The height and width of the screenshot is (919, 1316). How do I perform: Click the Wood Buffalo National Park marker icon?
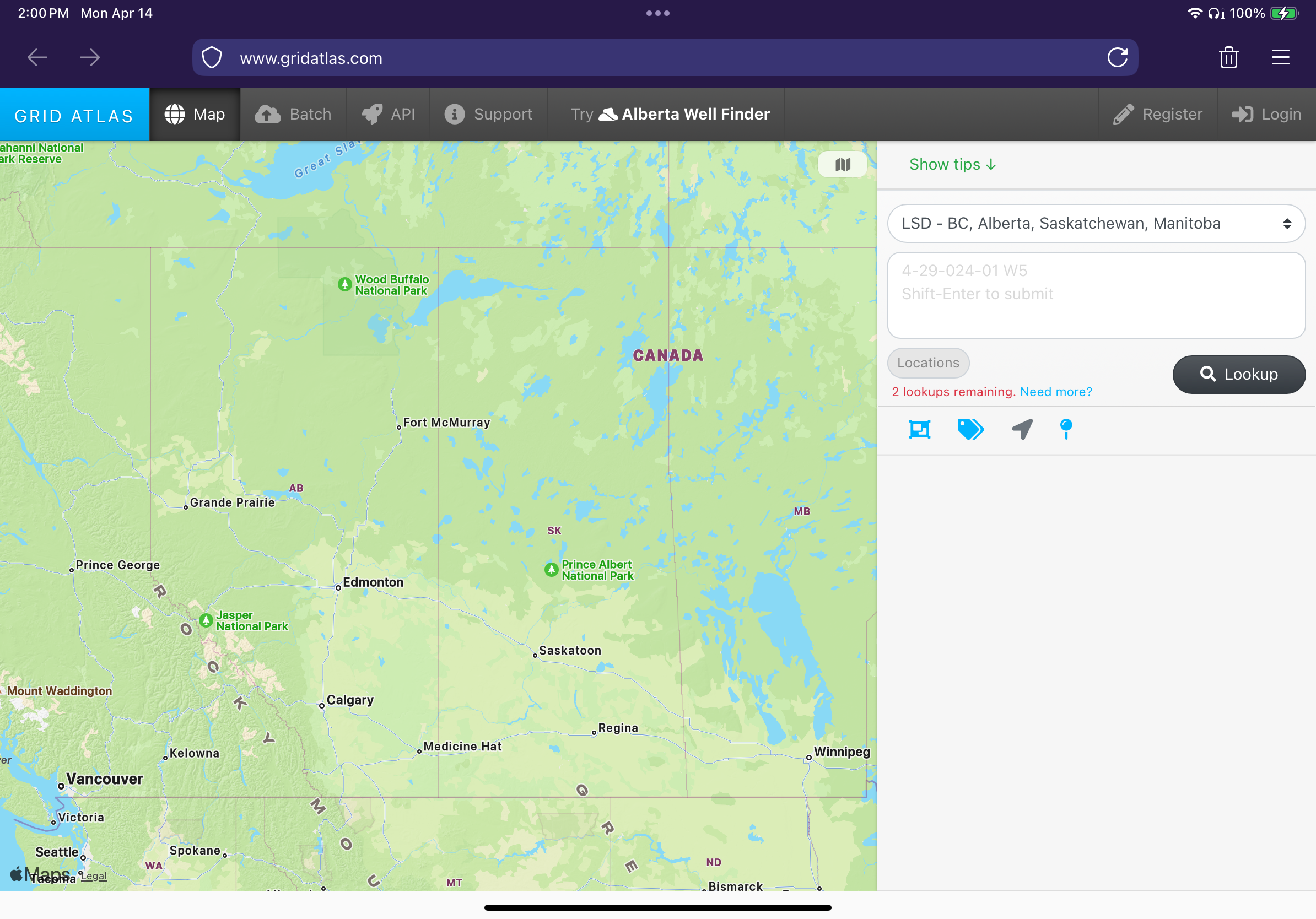(x=344, y=284)
